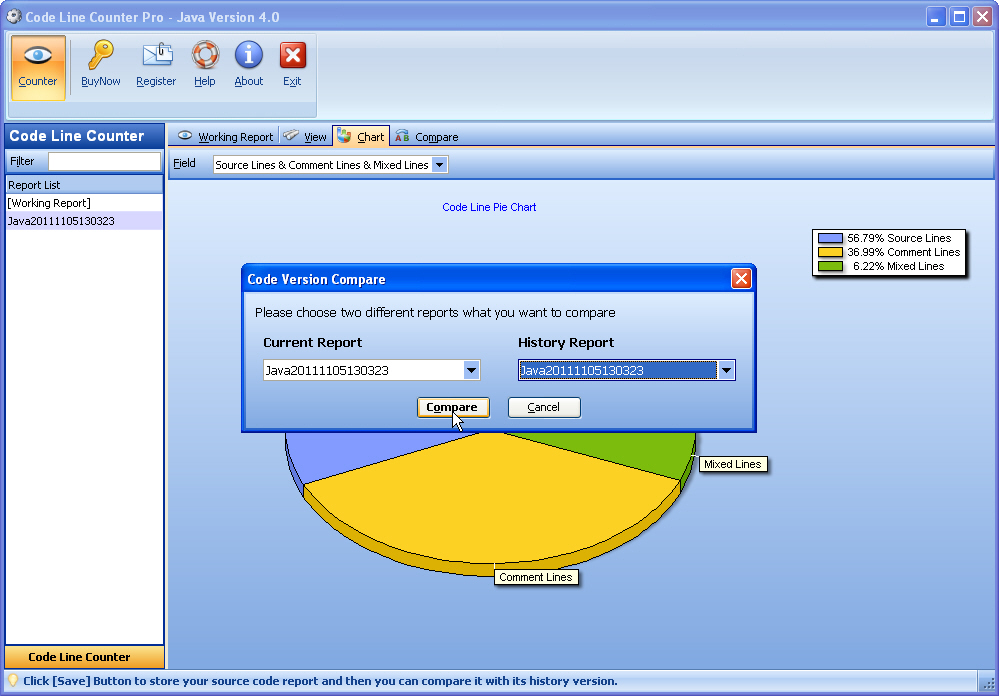The width and height of the screenshot is (999, 696).
Task: Click the green Mixed Lines legend swatch
Action: [830, 266]
